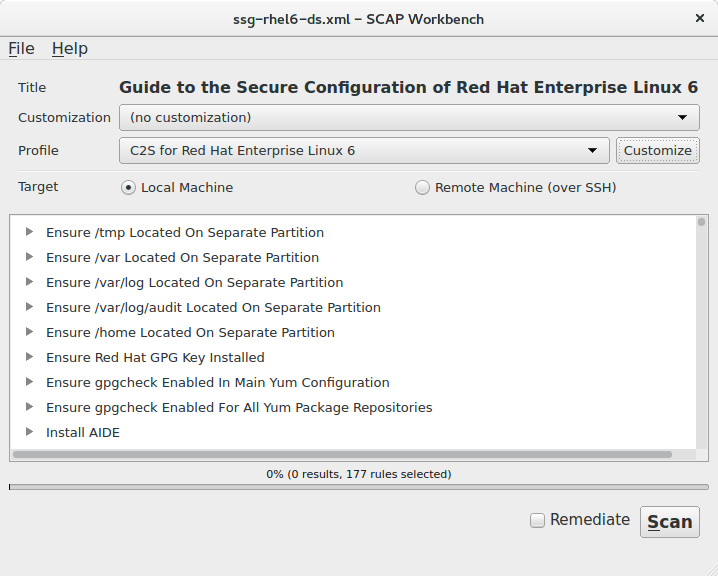Open the File menu
Viewport: 718px width, 576px height.
(22, 49)
